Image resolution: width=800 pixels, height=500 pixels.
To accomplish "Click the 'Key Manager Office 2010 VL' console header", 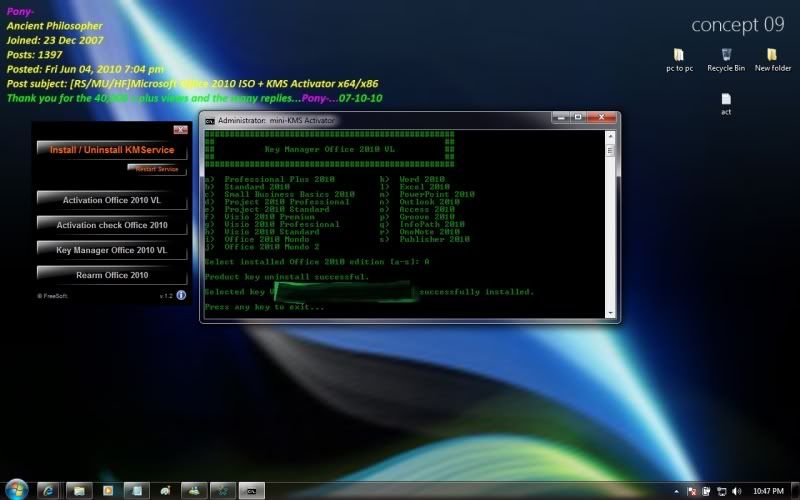I will [329, 149].
